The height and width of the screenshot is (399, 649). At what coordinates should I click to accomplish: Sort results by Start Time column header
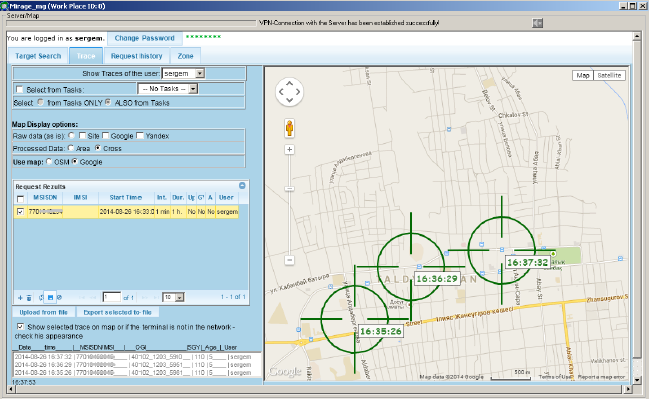126,198
